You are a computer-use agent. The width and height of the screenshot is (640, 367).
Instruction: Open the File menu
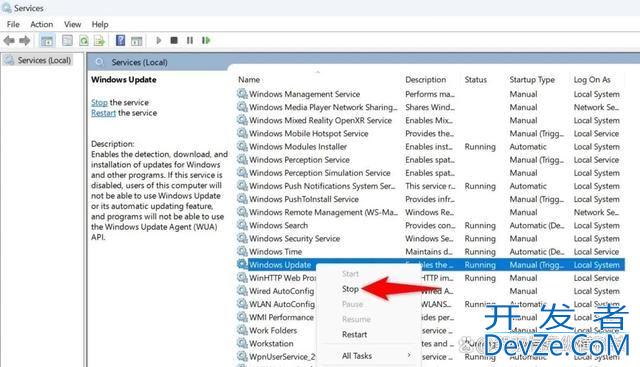coord(13,24)
